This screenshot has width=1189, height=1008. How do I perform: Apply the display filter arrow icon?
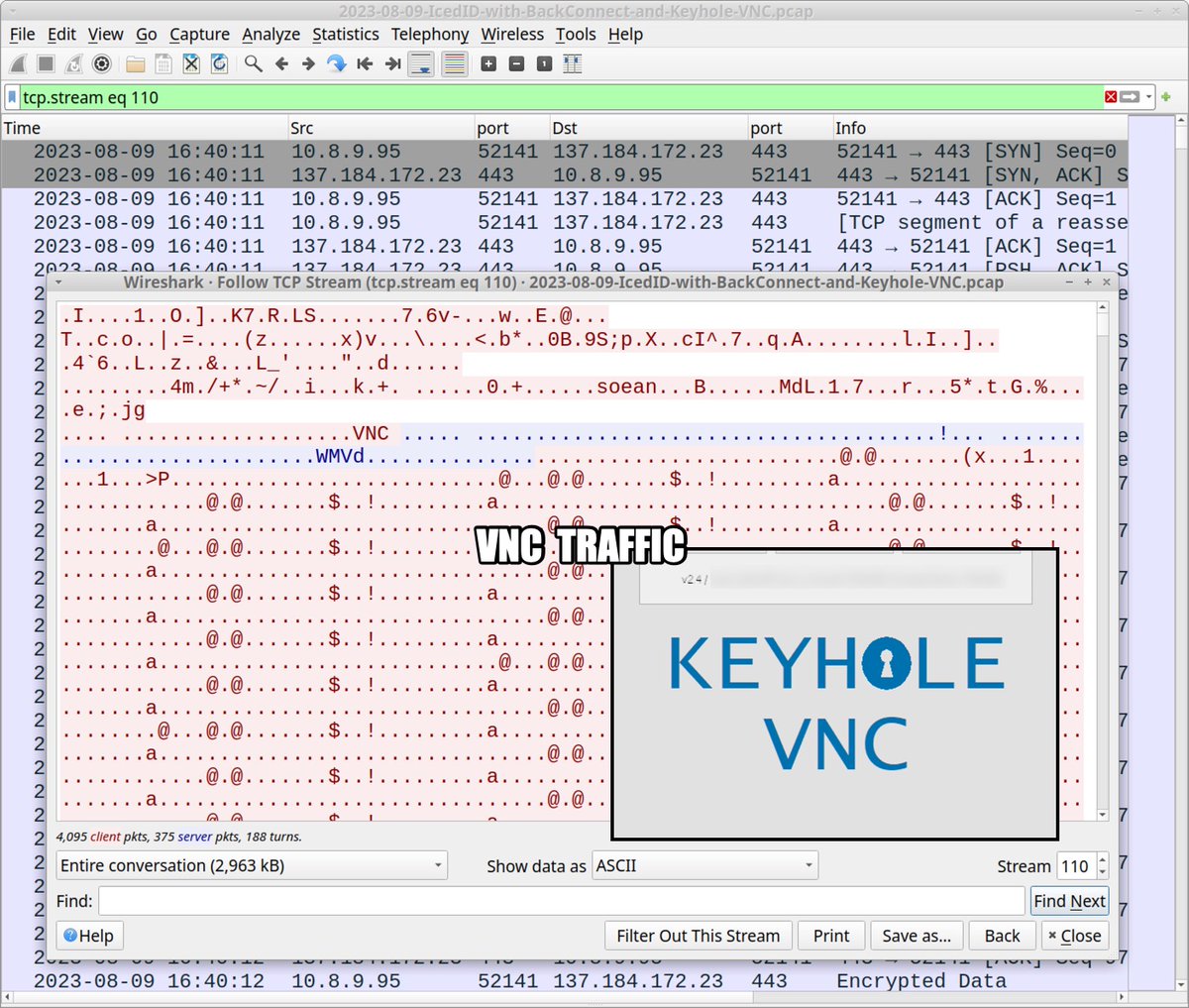point(1129,97)
